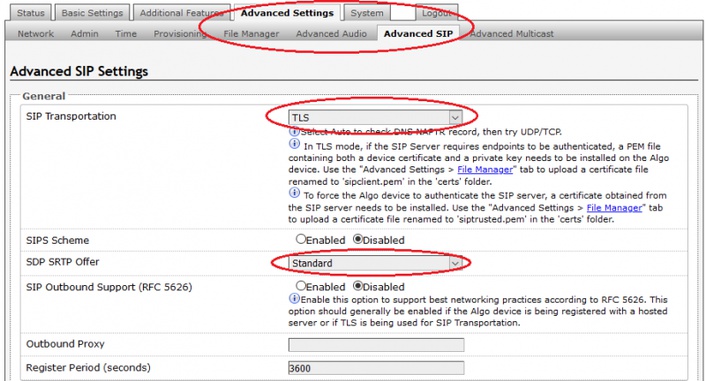This screenshot has width=706, height=381.
Task: Click the Outbound Proxy input field
Action: coord(376,345)
